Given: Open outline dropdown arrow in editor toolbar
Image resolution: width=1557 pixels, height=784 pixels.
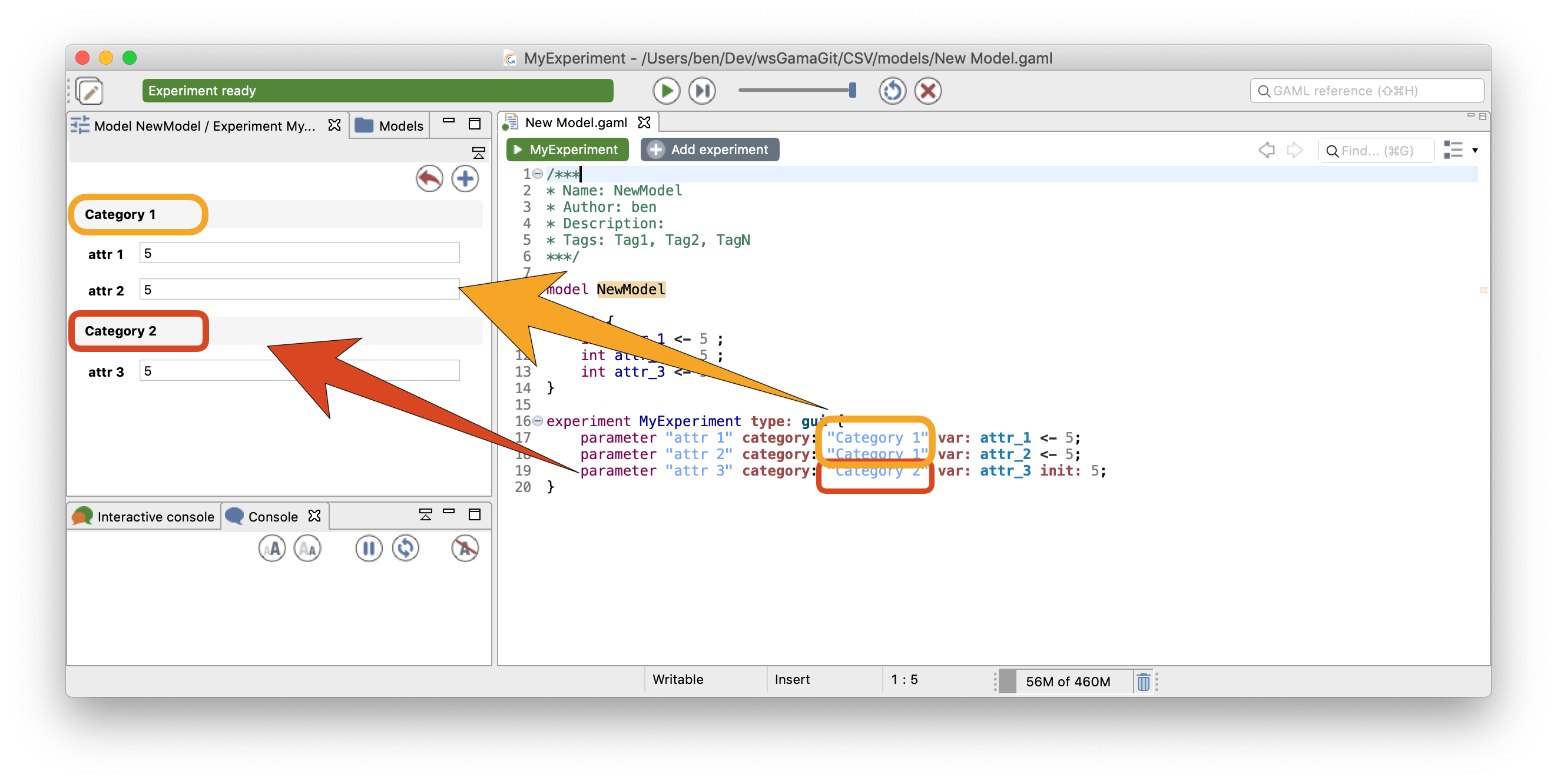Looking at the screenshot, I should click(x=1475, y=151).
